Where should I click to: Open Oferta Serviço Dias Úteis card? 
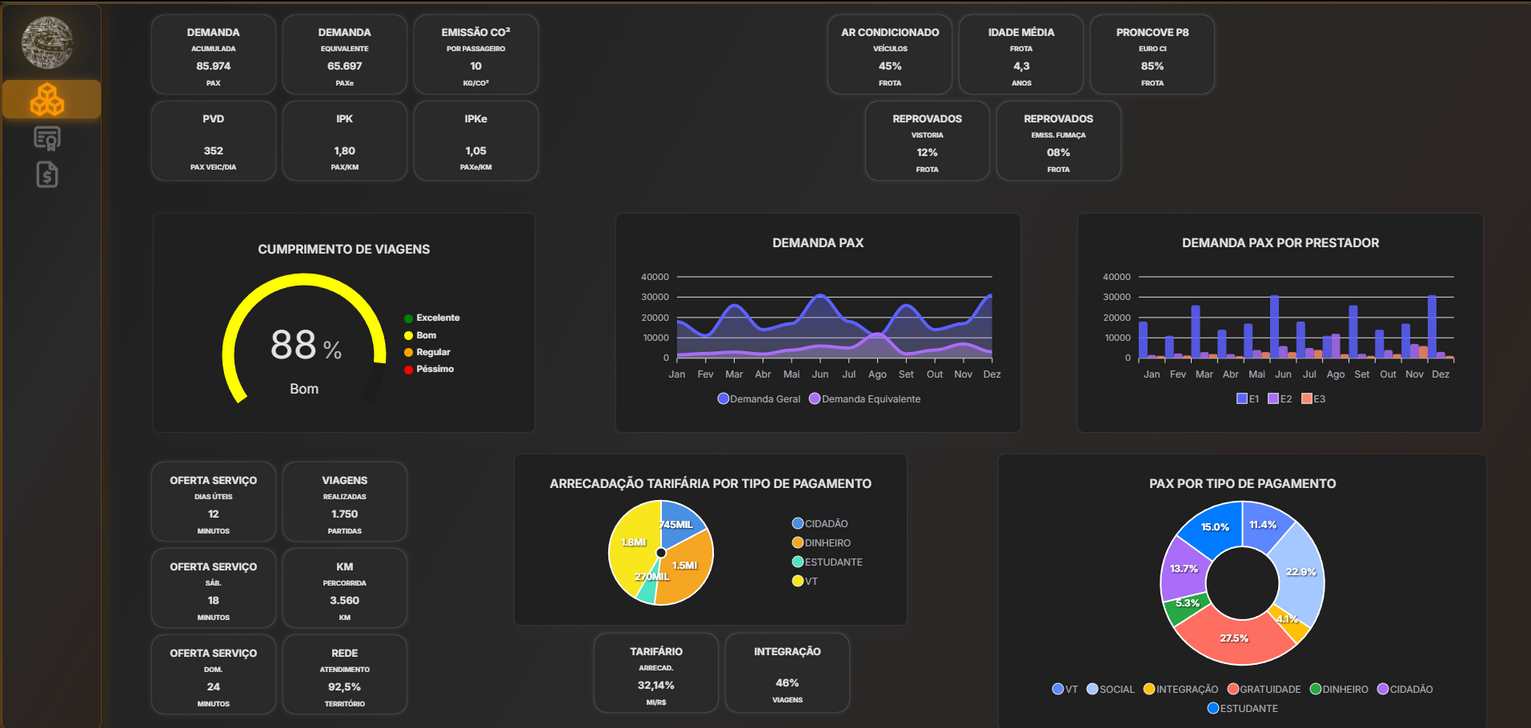[x=213, y=503]
